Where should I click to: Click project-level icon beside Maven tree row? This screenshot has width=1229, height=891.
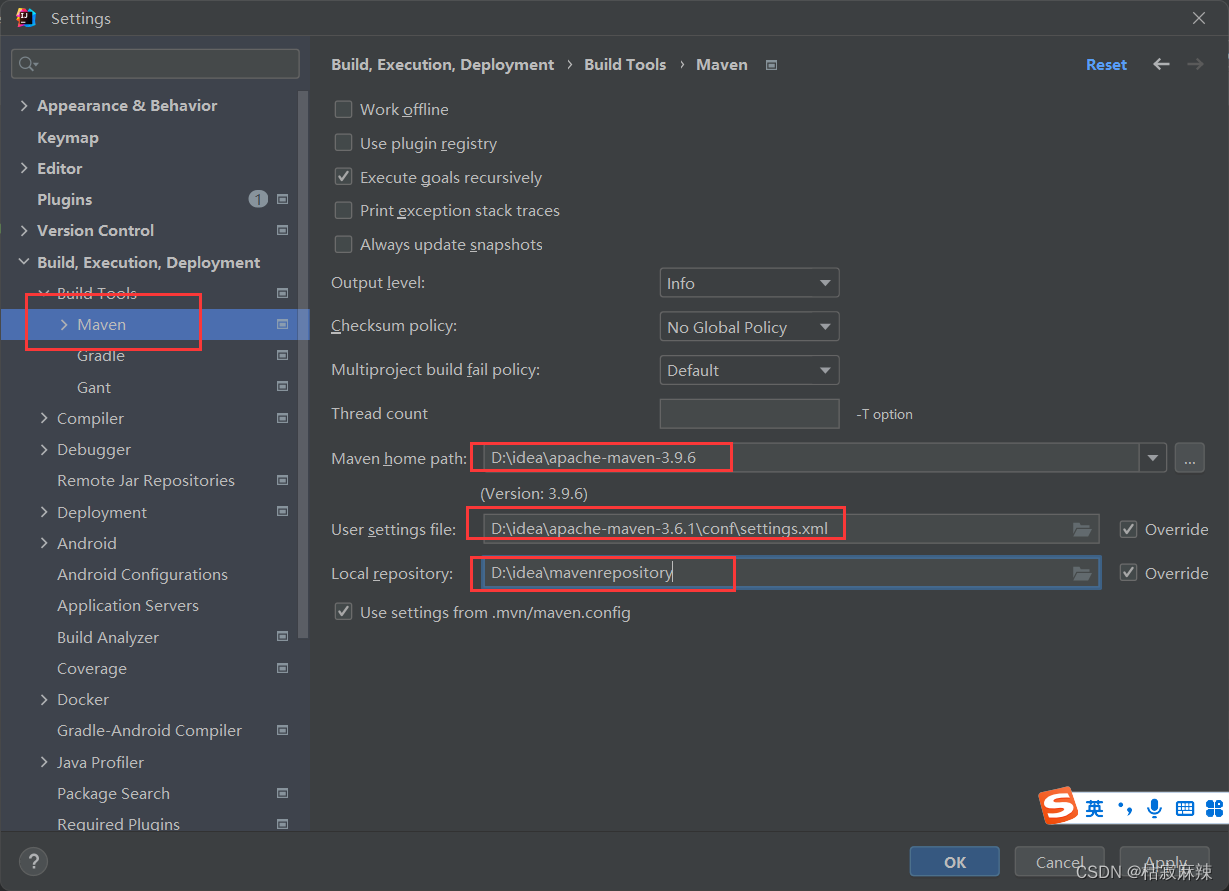click(x=282, y=324)
